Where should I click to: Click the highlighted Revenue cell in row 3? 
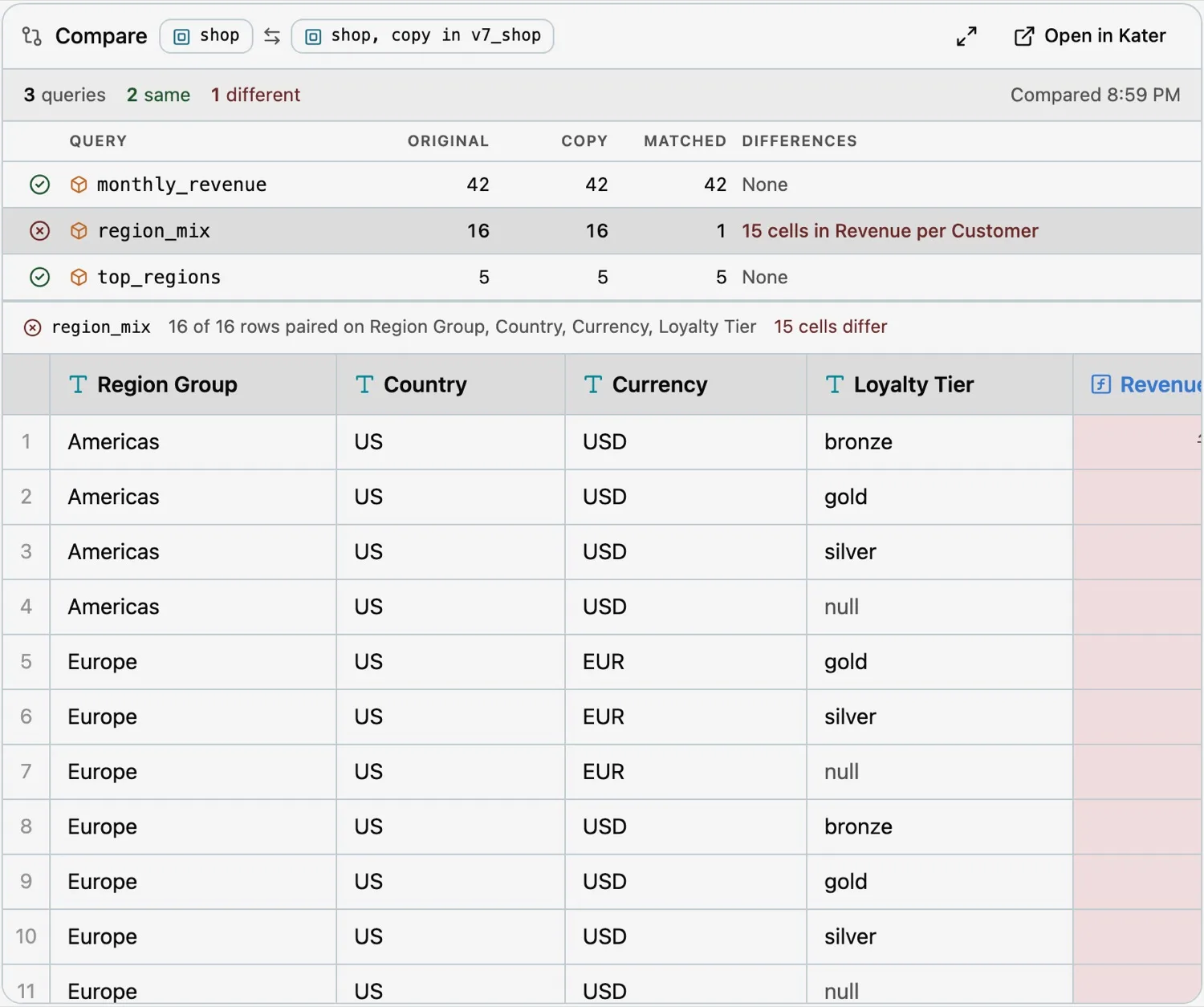[1137, 552]
